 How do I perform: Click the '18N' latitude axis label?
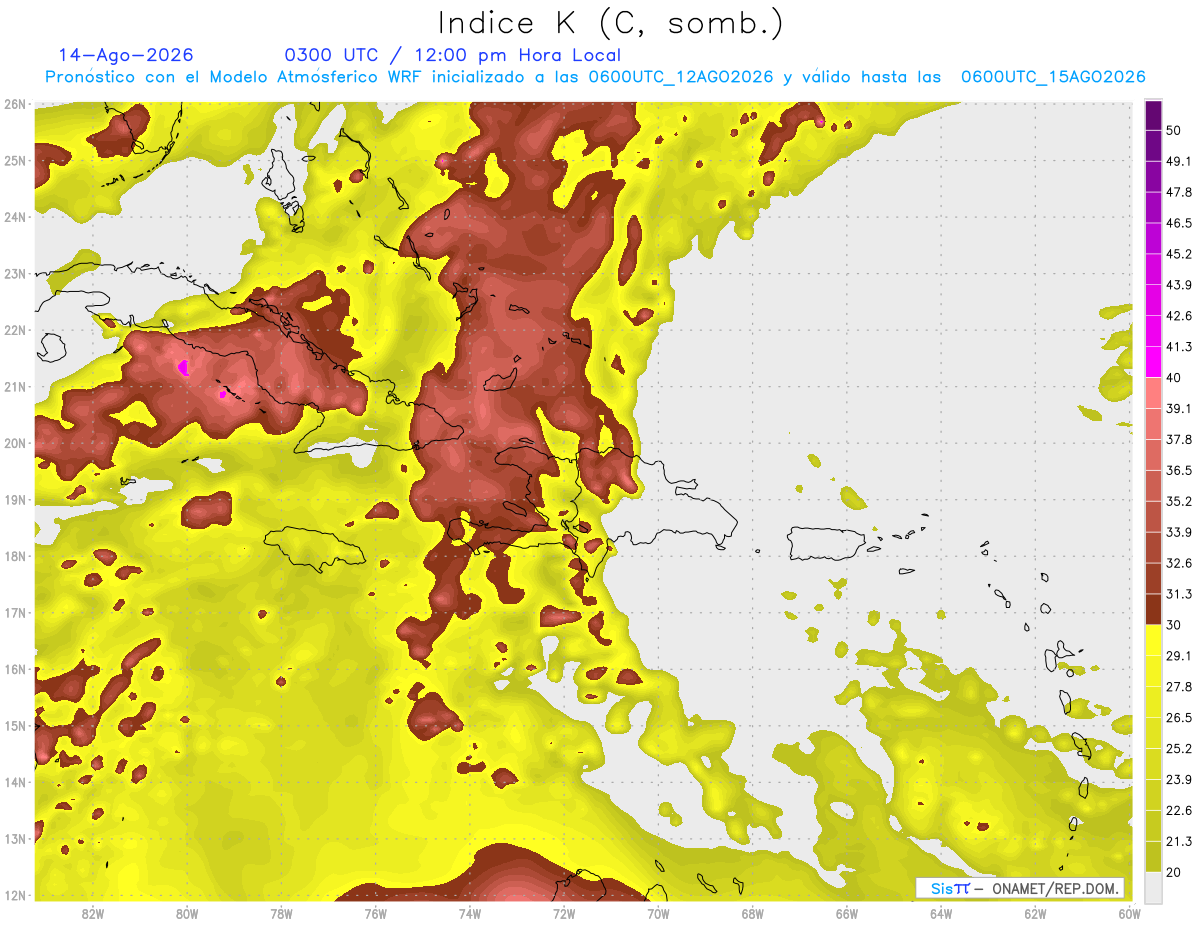(x=15, y=556)
